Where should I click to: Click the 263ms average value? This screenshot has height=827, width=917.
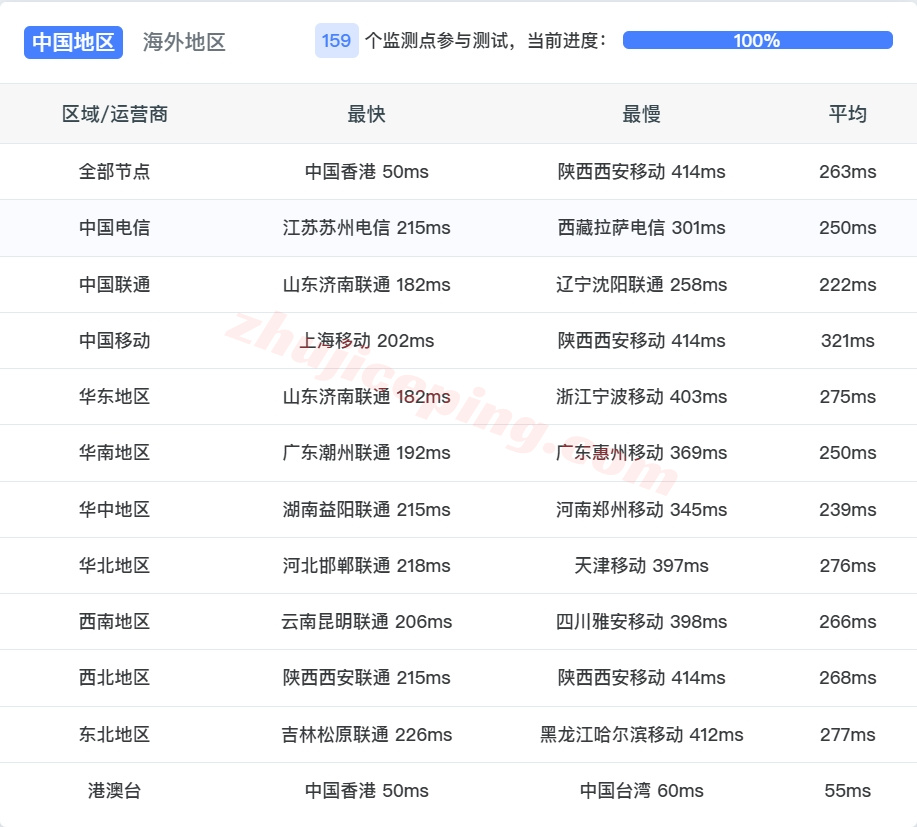pyautogui.click(x=847, y=171)
